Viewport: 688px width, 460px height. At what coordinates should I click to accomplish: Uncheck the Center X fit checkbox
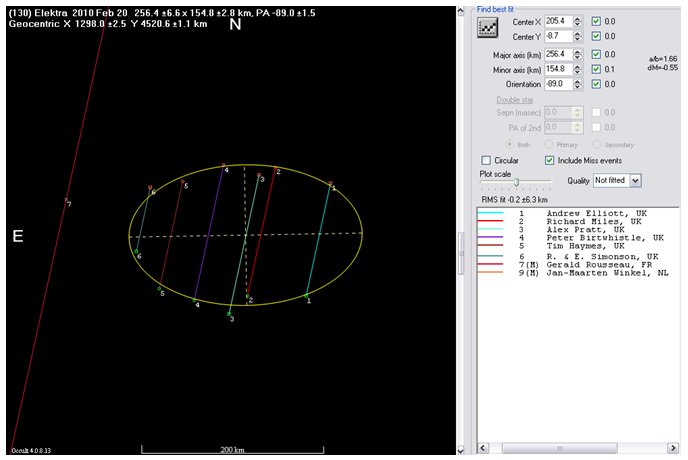(597, 20)
